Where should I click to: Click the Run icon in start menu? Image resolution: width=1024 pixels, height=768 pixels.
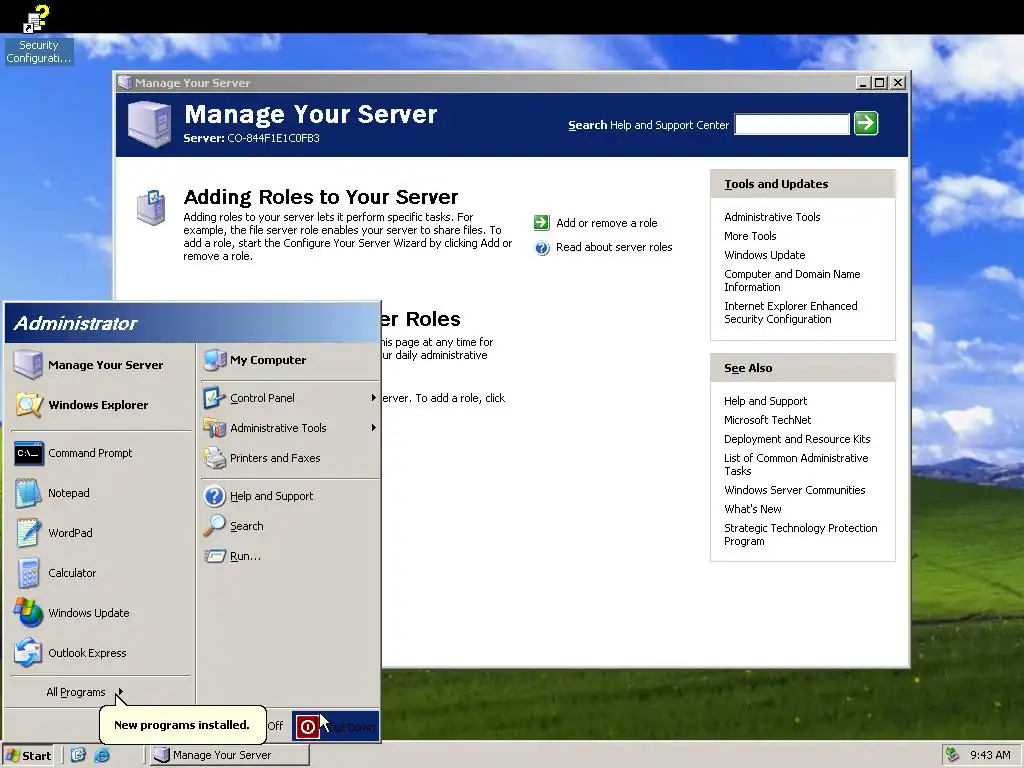coord(214,556)
